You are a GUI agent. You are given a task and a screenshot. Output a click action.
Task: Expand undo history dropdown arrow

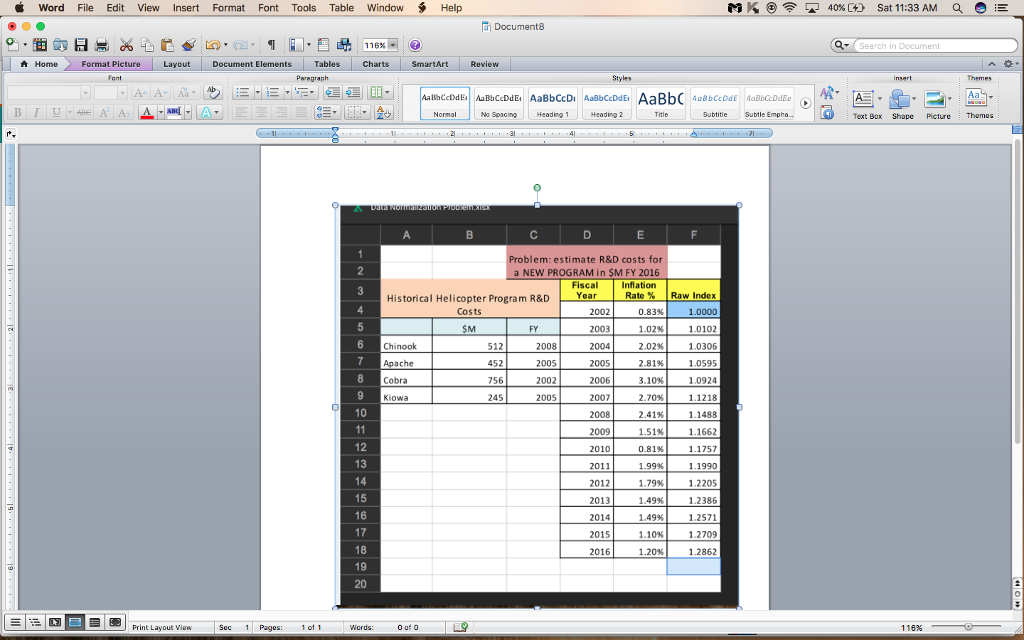[226, 45]
